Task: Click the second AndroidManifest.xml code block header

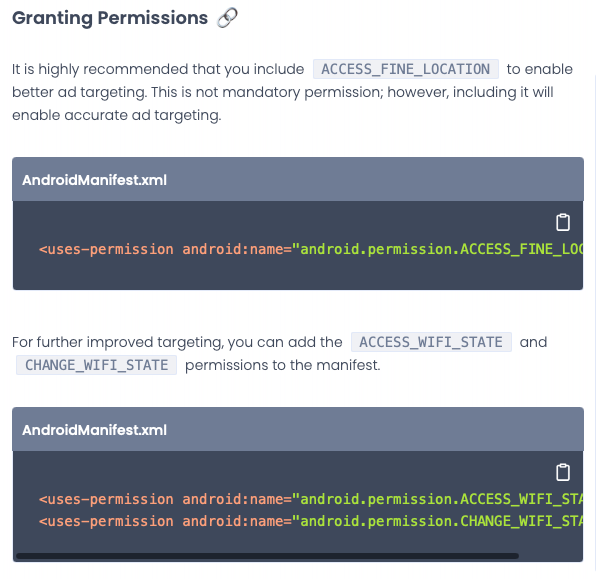Action: [x=298, y=430]
